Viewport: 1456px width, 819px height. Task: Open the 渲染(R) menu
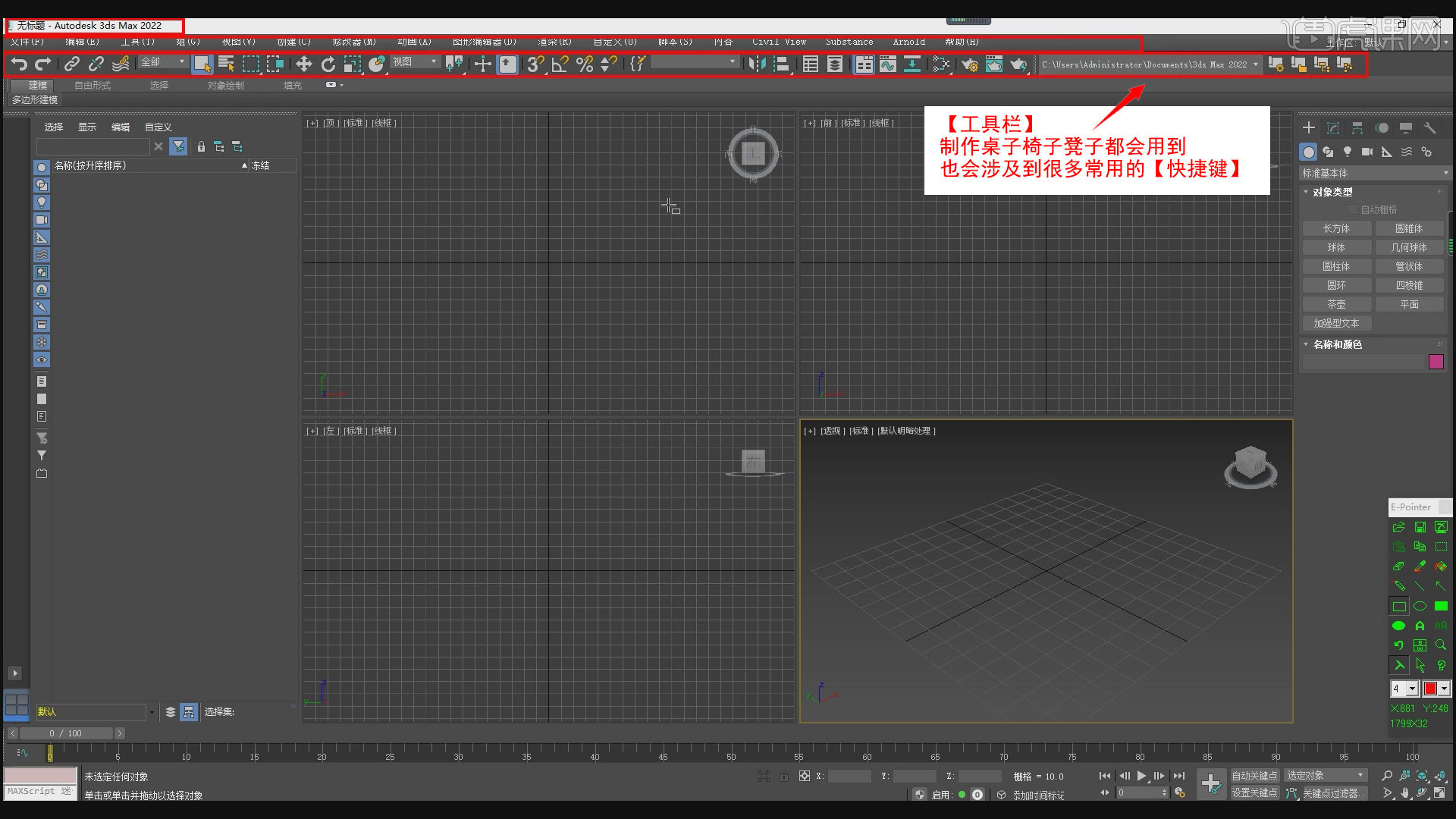pyautogui.click(x=554, y=42)
